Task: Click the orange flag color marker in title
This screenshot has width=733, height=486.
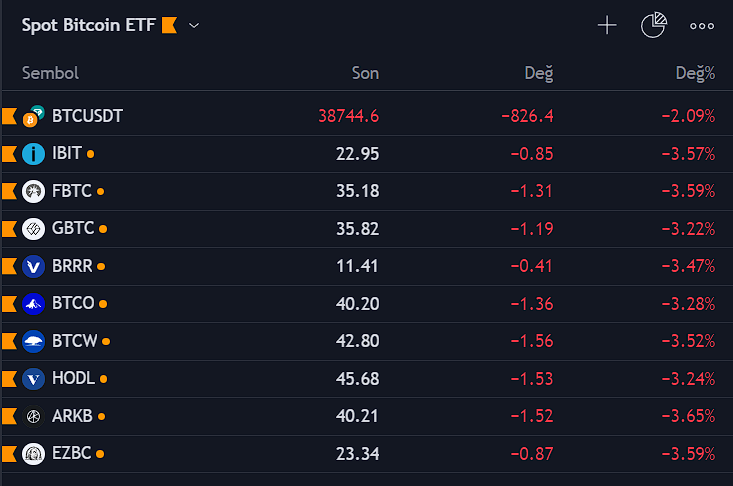Action: 169,26
